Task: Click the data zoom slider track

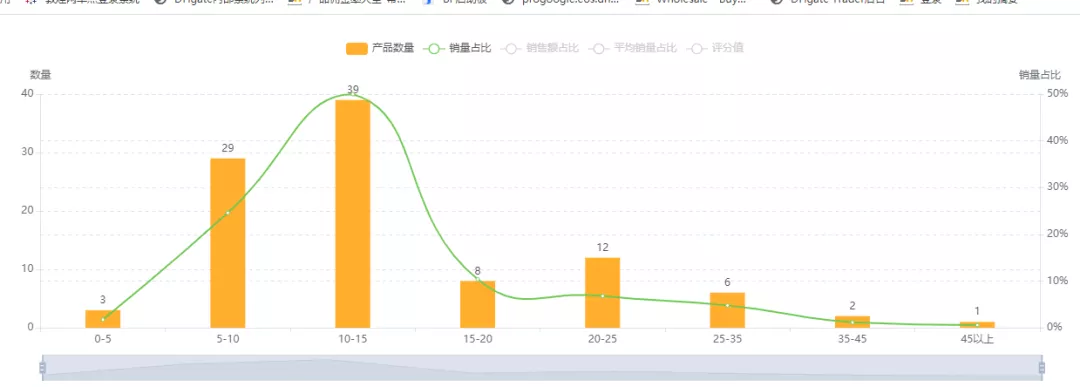Action: (x=542, y=368)
